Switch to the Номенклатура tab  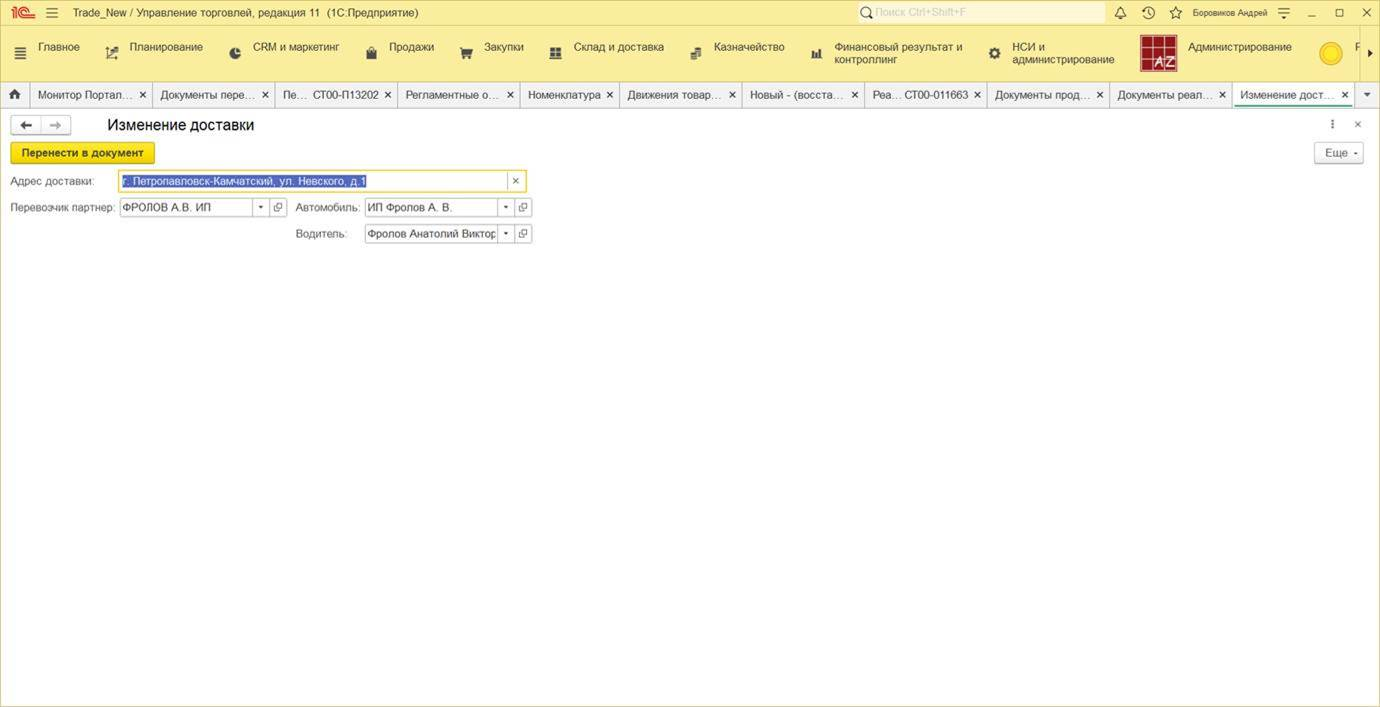564,95
